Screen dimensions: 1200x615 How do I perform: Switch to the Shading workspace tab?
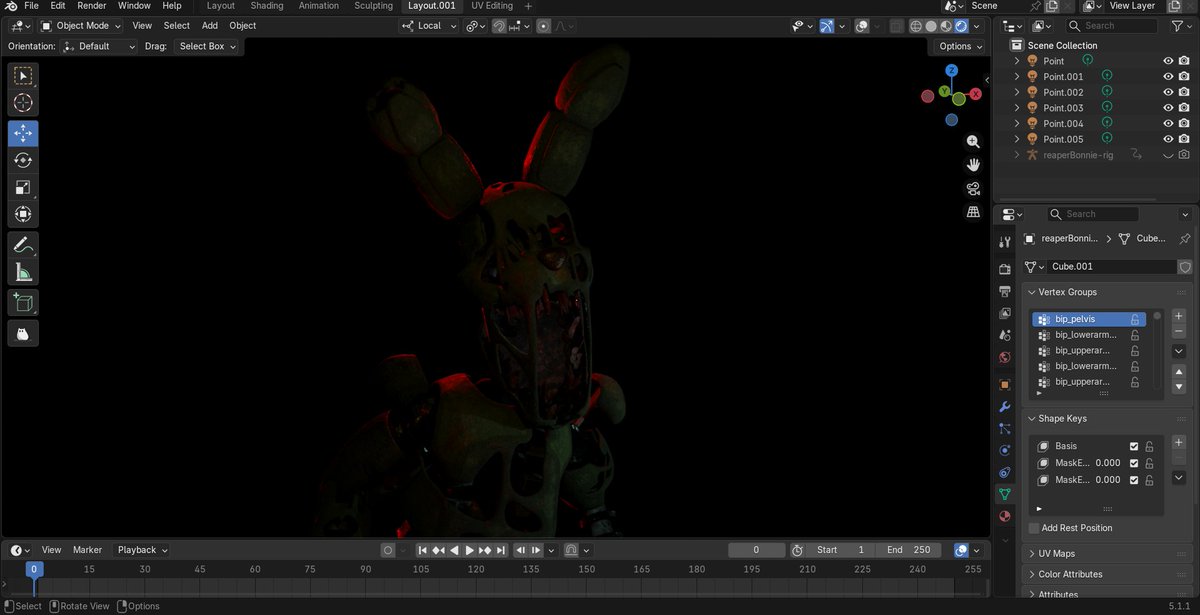point(267,6)
